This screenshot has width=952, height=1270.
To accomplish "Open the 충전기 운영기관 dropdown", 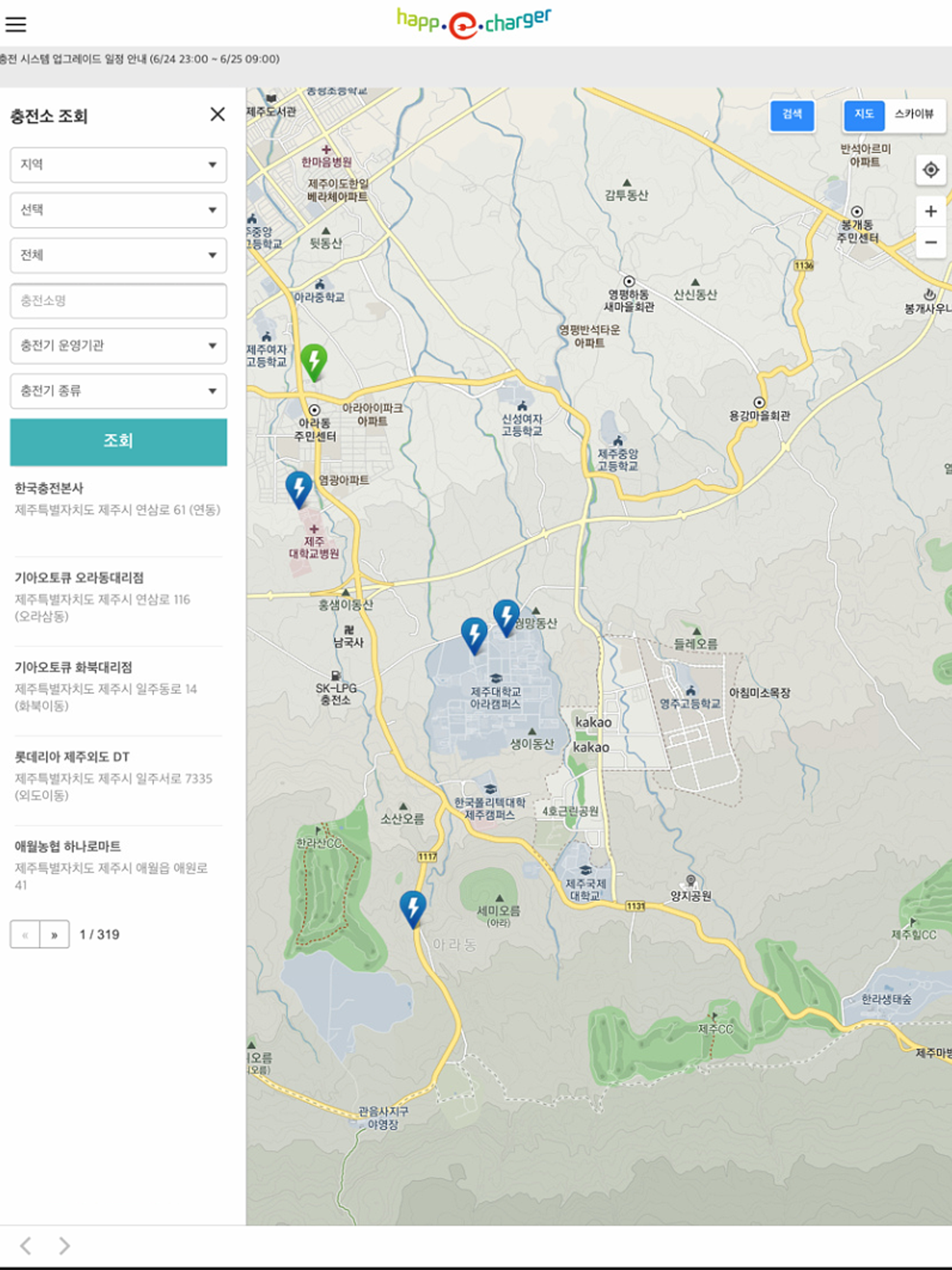I will point(118,346).
